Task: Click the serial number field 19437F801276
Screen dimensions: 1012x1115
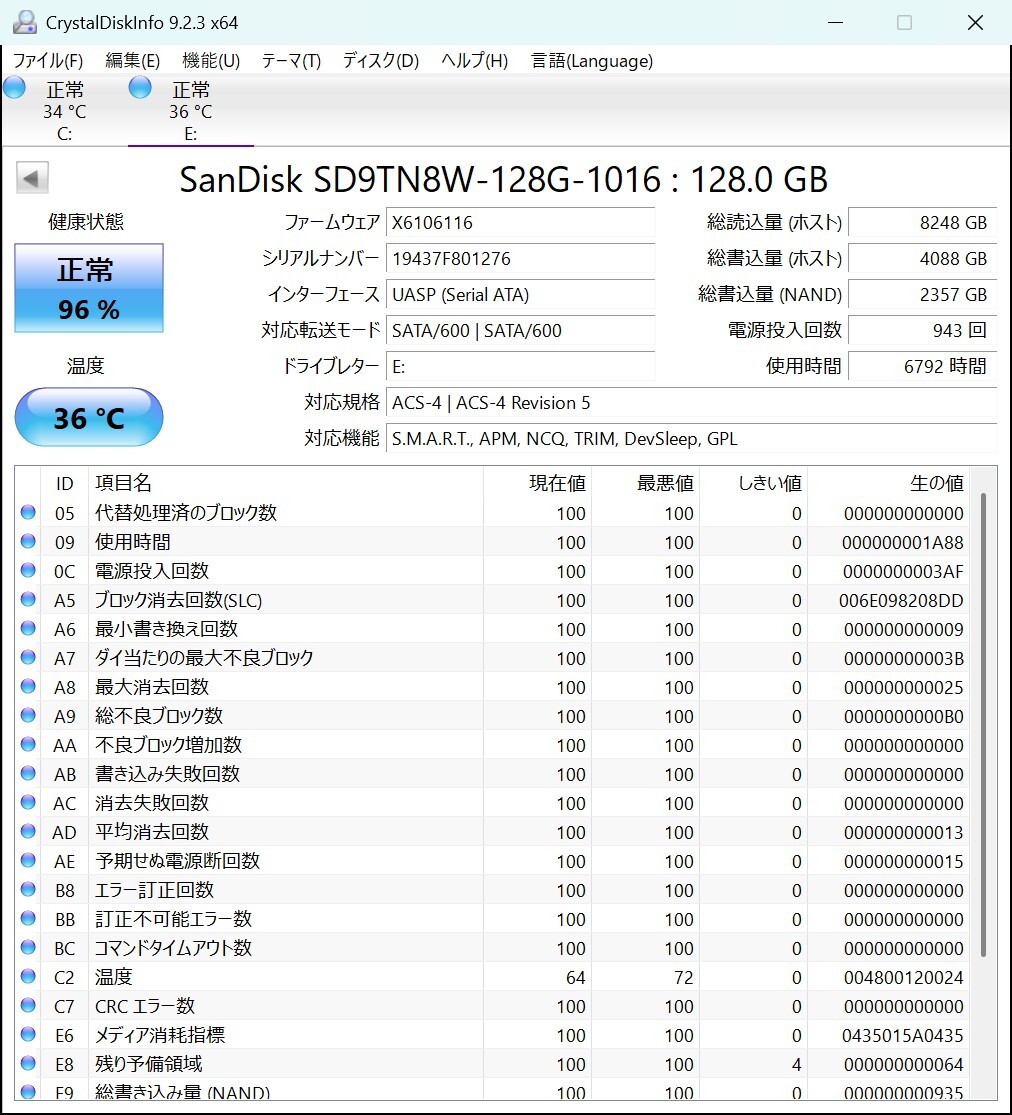Action: tap(520, 258)
